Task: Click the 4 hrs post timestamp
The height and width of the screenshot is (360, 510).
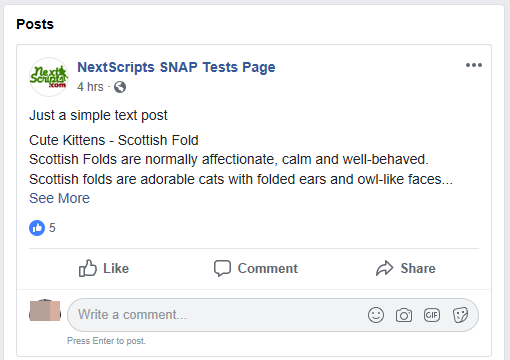Action: (x=90, y=87)
